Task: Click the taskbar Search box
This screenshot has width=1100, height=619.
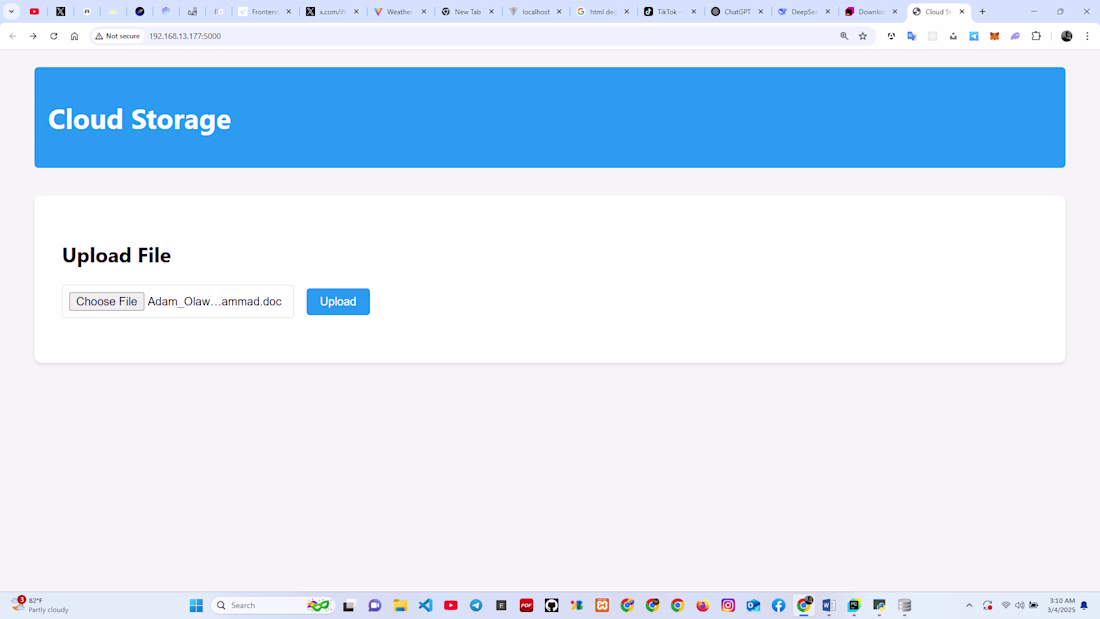Action: tap(273, 605)
